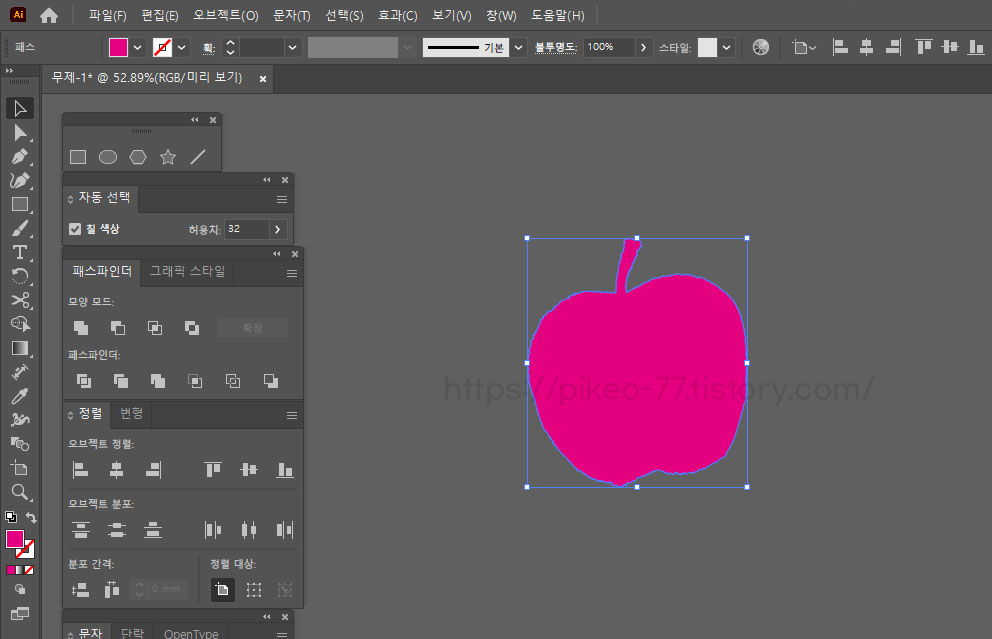Click Minus Front shape mode icon
Screen dimensions: 992x639
click(x=118, y=328)
